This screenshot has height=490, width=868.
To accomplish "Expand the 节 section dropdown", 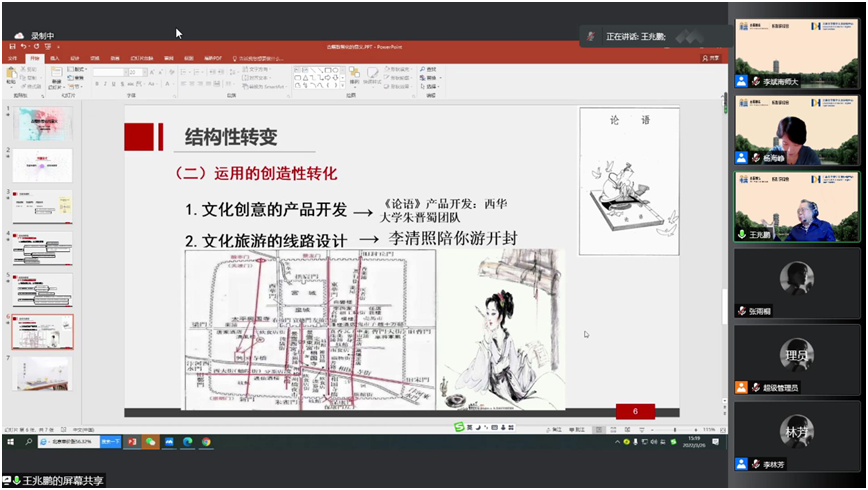I will pyautogui.click(x=75, y=86).
